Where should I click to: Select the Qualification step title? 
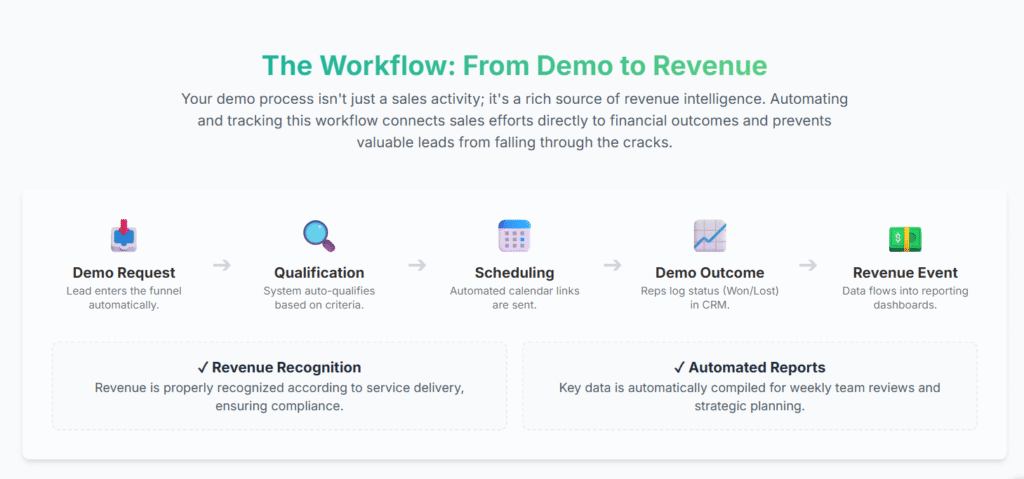pyautogui.click(x=319, y=273)
